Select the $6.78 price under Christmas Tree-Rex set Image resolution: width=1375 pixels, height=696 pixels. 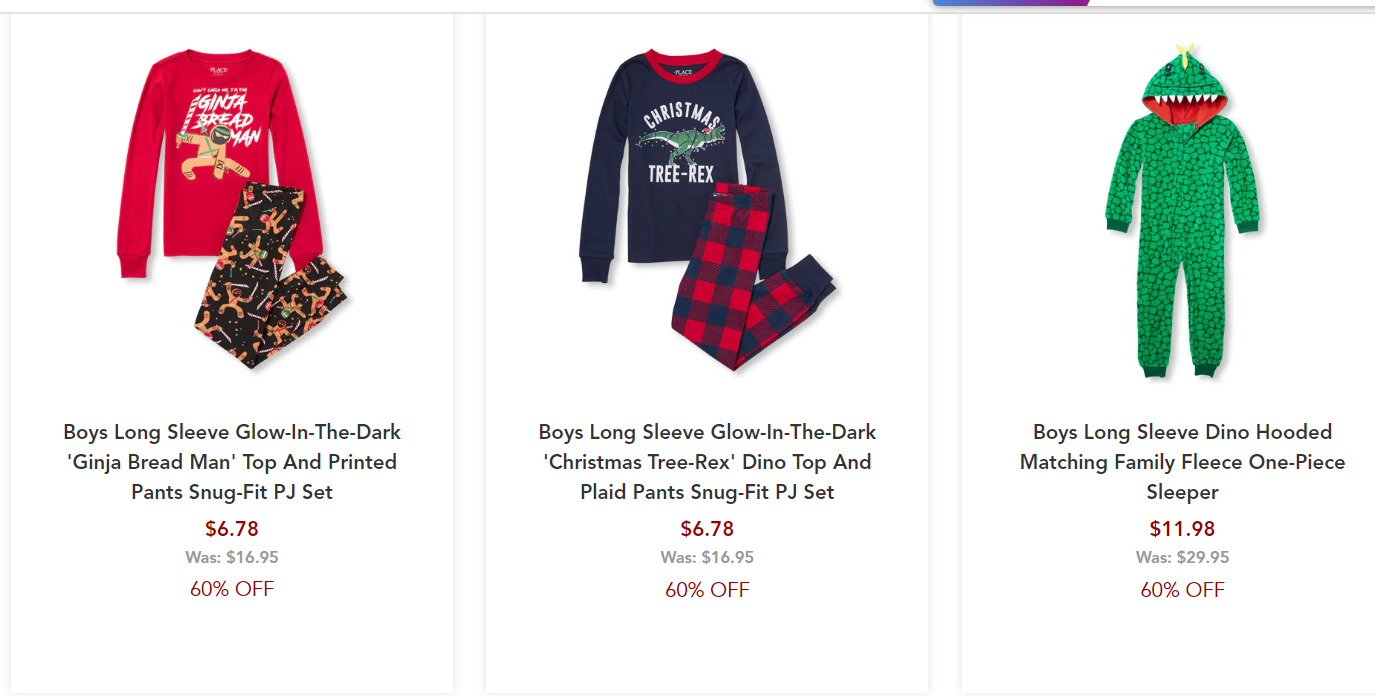[x=707, y=528]
